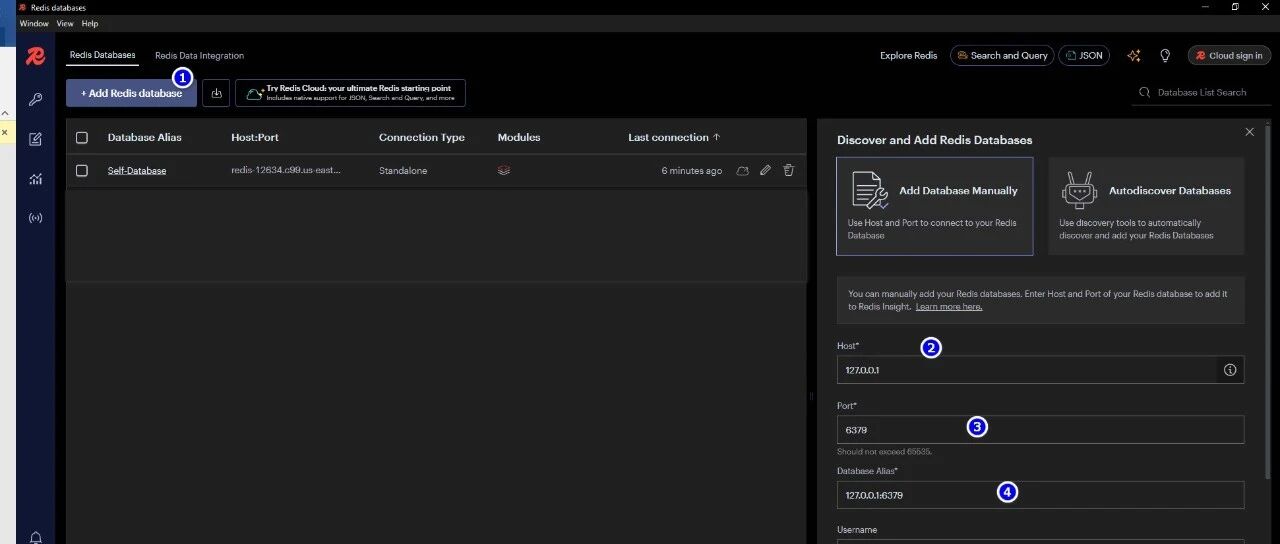
Task: Click the Redis logo in the sidebar
Action: [x=36, y=56]
